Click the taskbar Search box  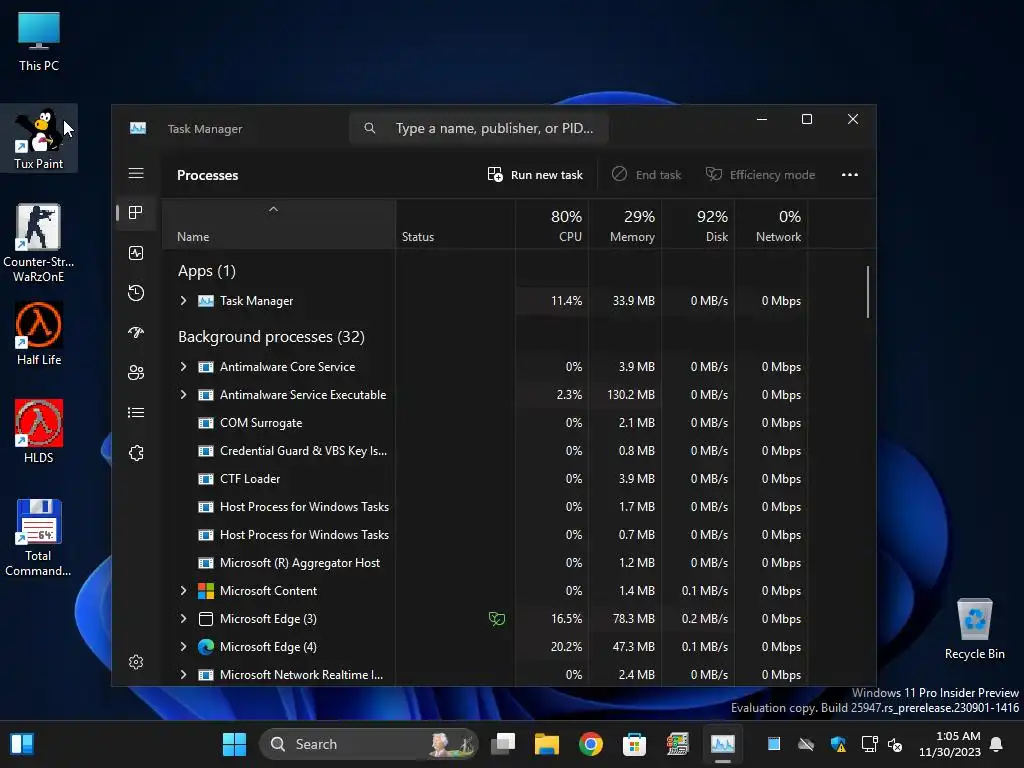[x=368, y=744]
